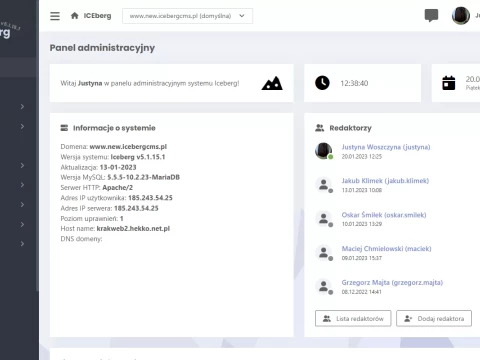The width and height of the screenshot is (480, 360).
Task: Click Oskar Śmiłek's user avatar icon
Action: point(323,218)
